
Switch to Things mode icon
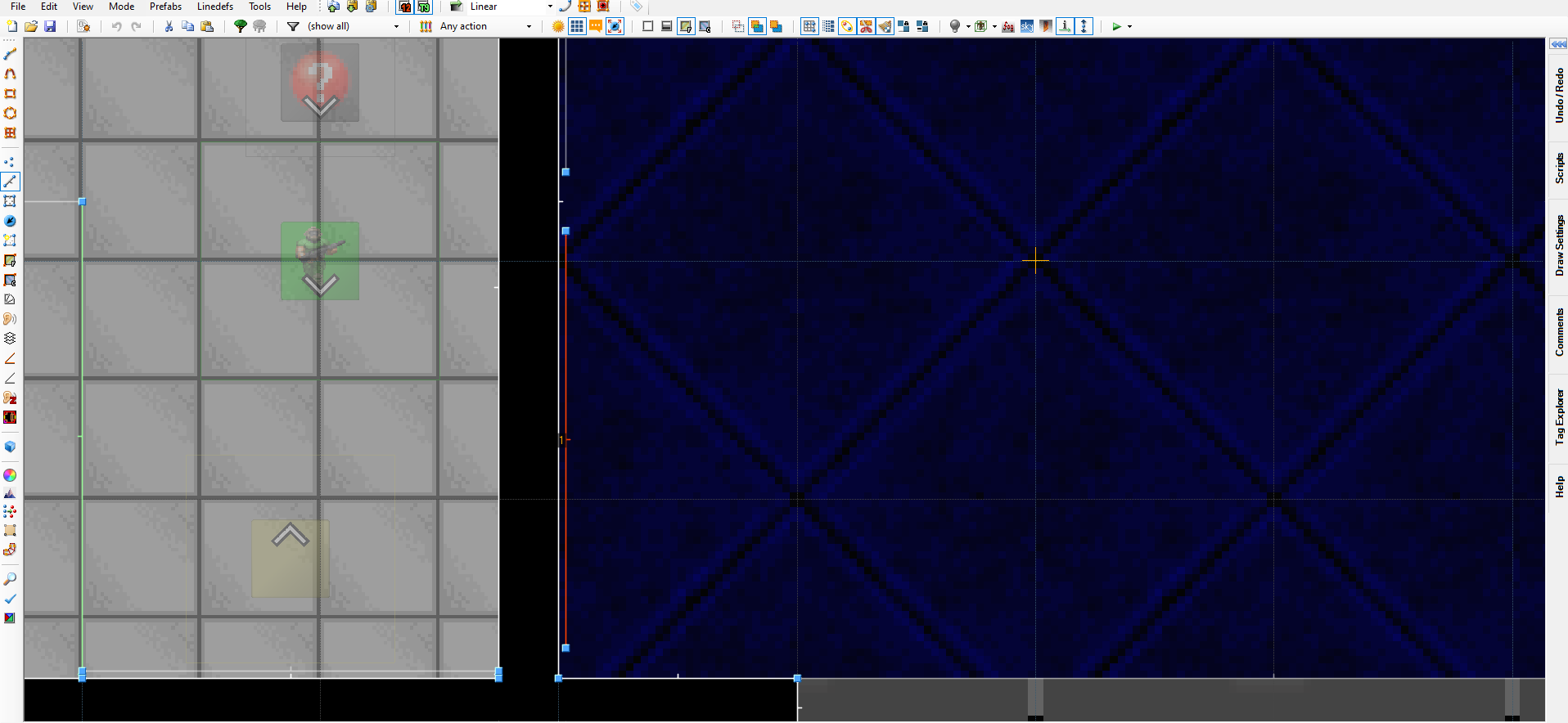point(10,221)
